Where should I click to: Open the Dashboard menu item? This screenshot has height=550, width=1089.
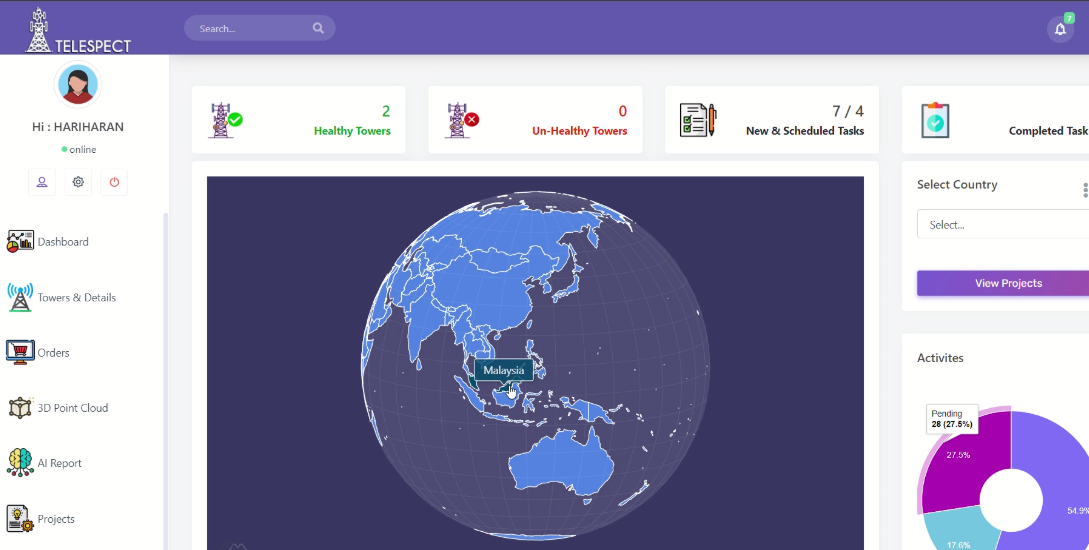[62, 242]
